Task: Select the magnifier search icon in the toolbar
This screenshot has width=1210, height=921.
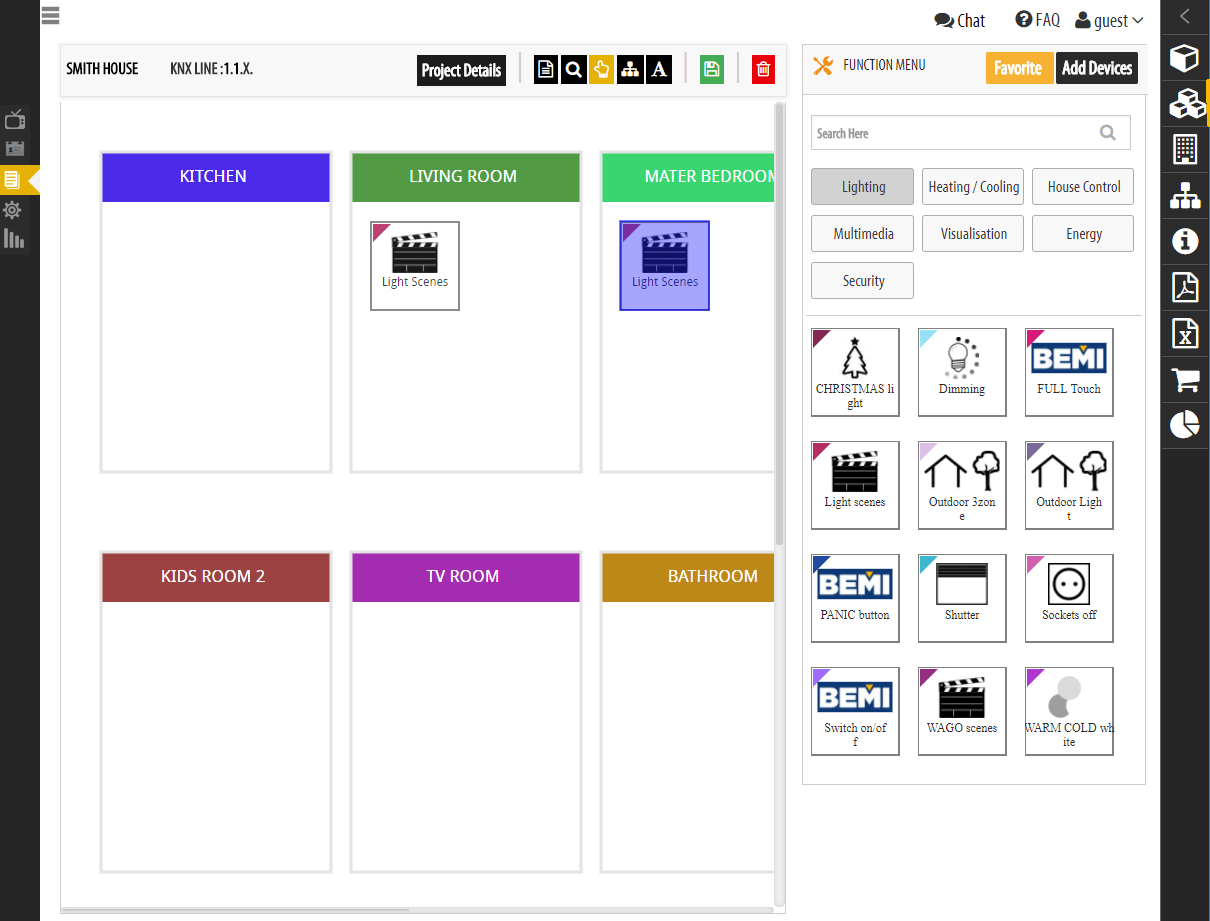Action: coord(573,70)
